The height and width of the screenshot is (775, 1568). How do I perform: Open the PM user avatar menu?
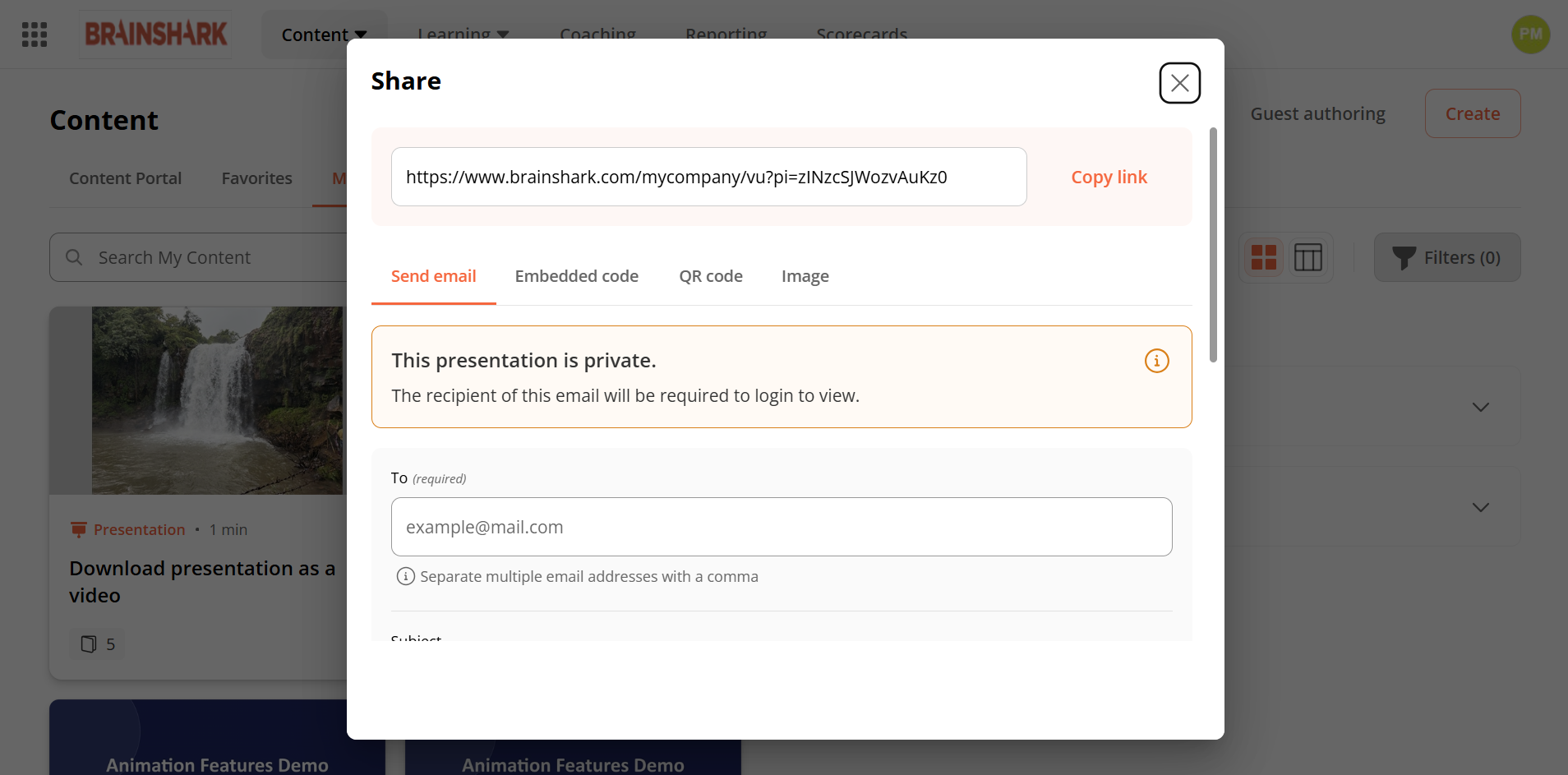tap(1530, 35)
